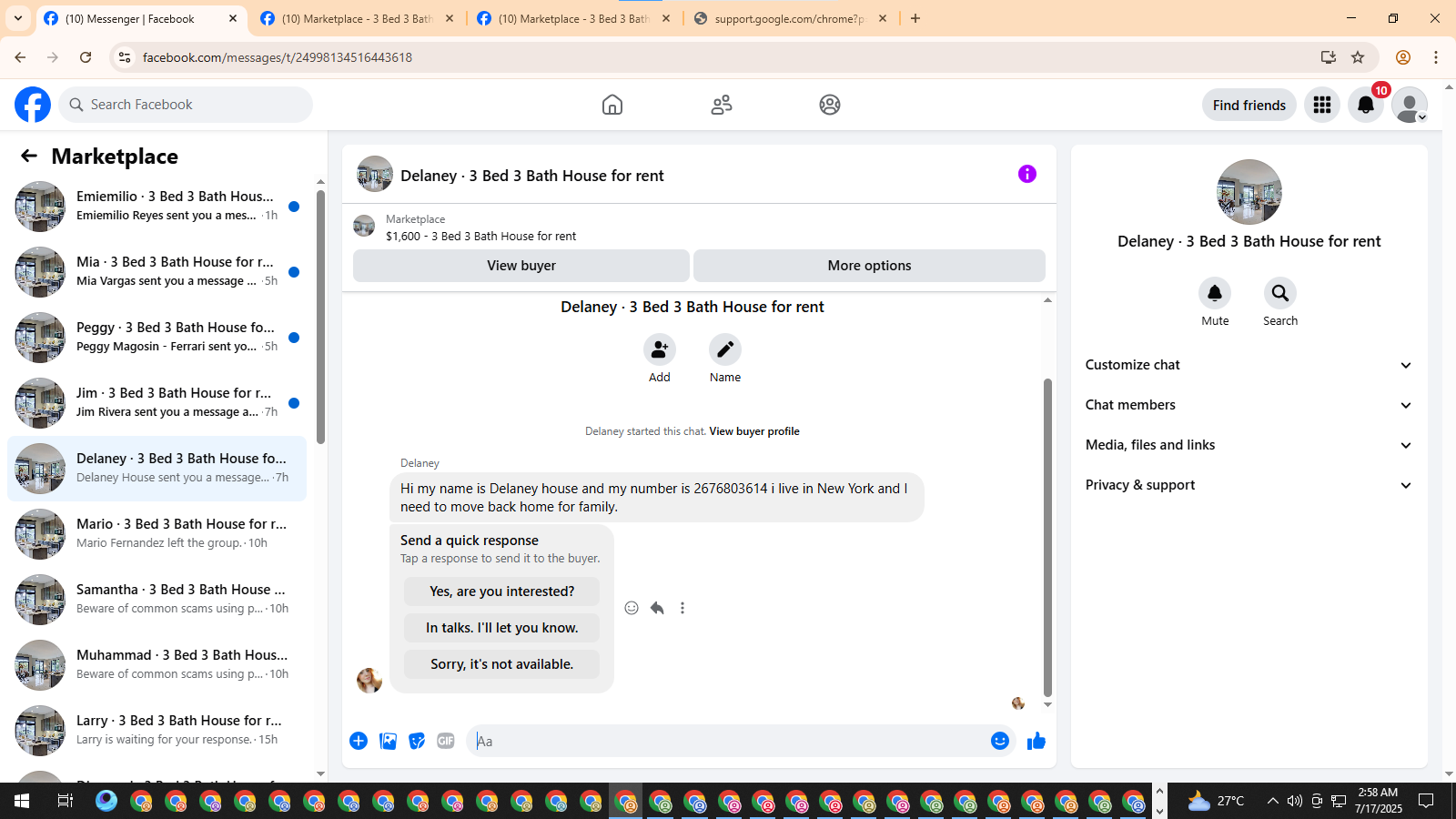React to Delaney's message with emoji
The width and height of the screenshot is (1456, 819).
pyautogui.click(x=632, y=608)
